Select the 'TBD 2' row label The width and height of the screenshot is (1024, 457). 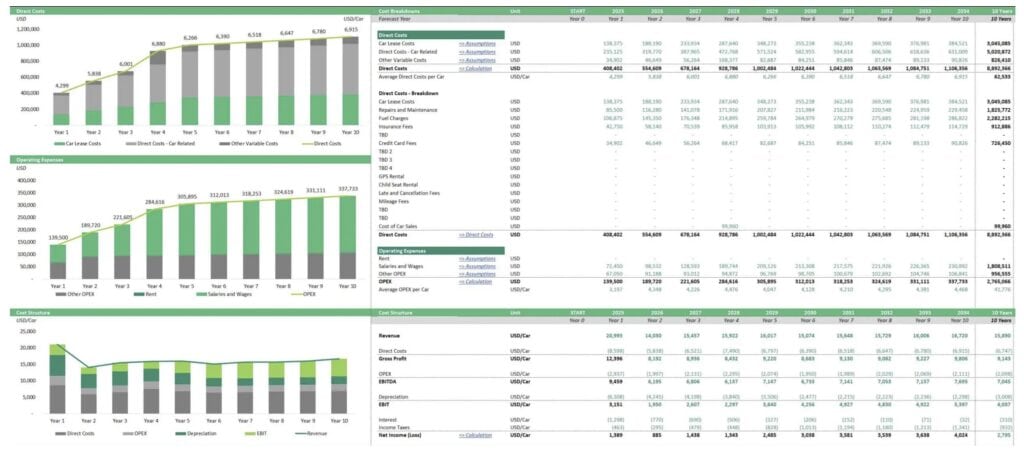pos(385,151)
